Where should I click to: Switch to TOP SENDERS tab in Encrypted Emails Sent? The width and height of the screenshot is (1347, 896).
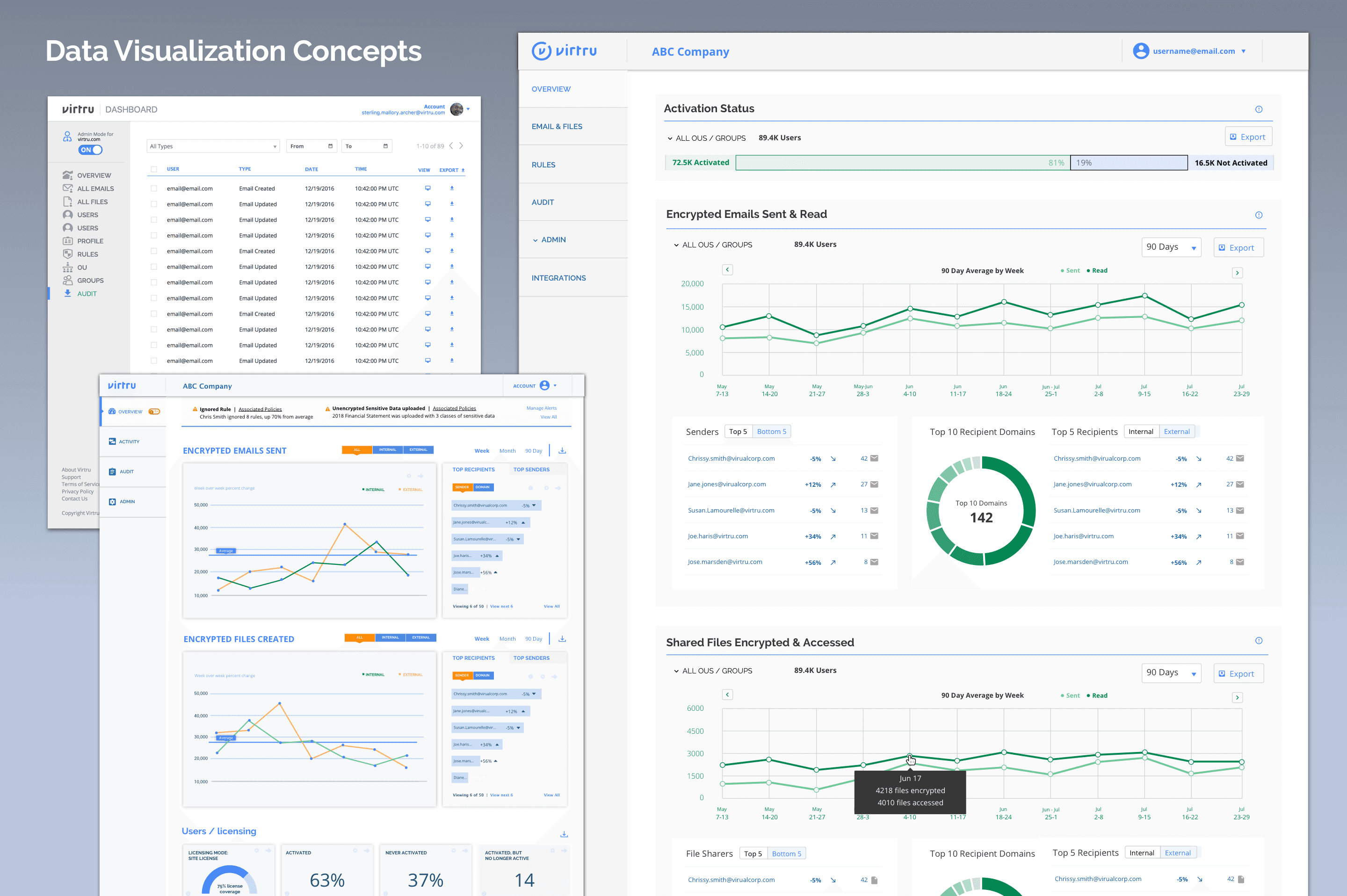(531, 469)
